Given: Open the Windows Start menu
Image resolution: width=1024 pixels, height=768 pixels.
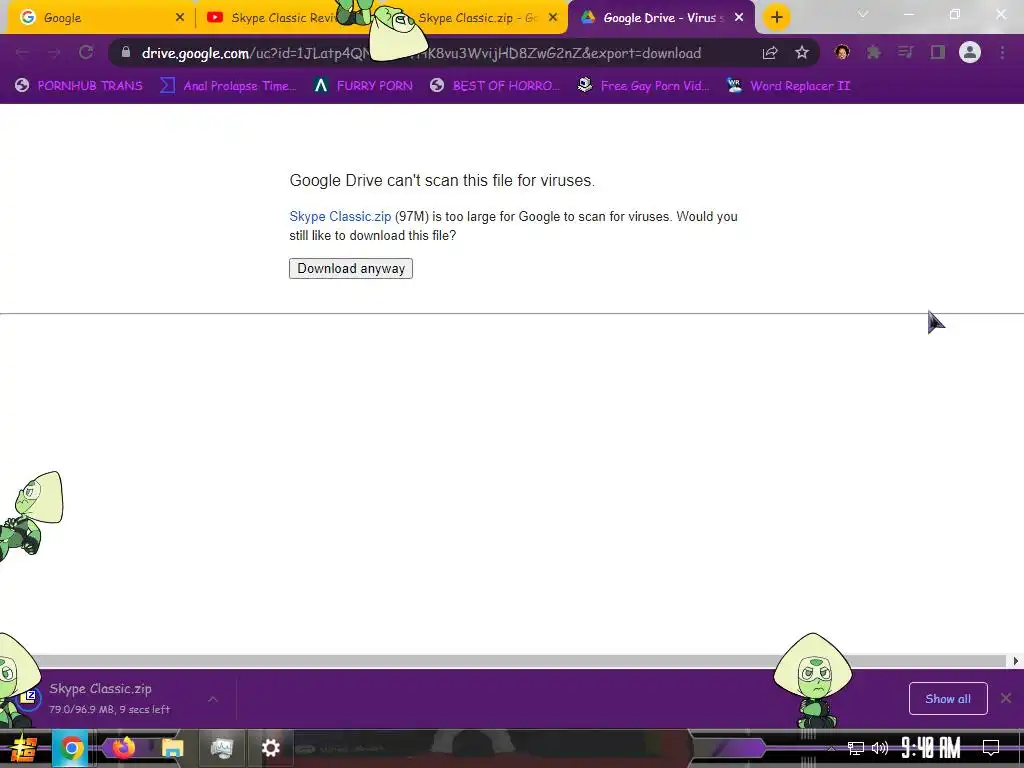Looking at the screenshot, I should pos(24,748).
